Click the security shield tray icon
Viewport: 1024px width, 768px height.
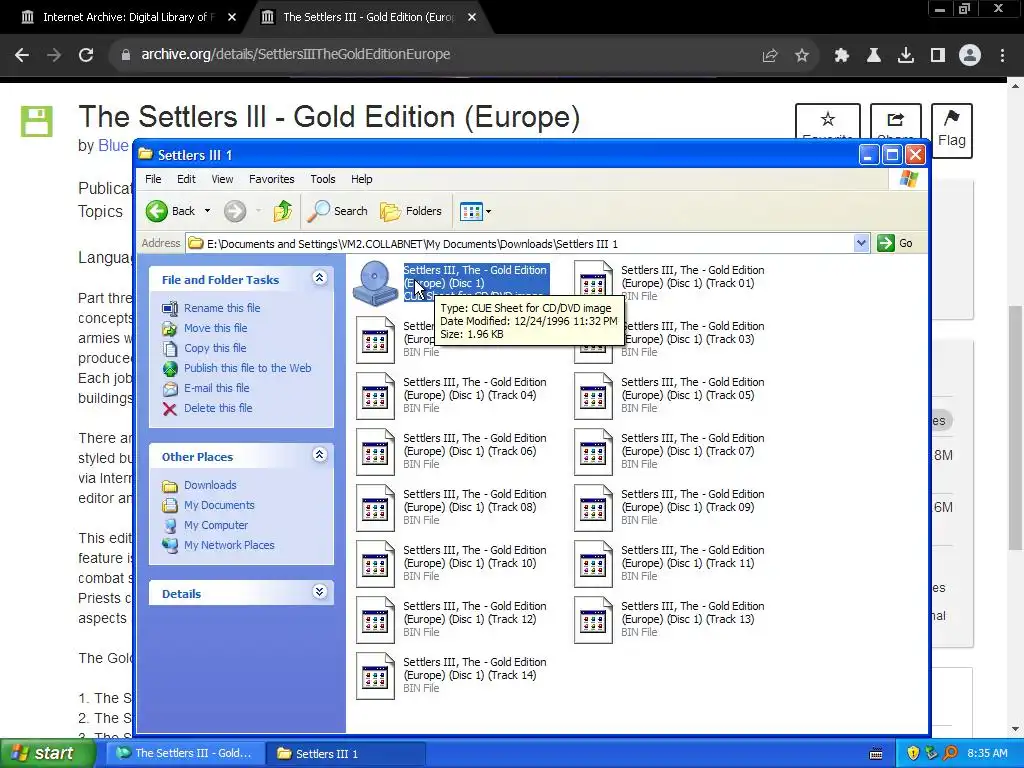click(x=913, y=753)
